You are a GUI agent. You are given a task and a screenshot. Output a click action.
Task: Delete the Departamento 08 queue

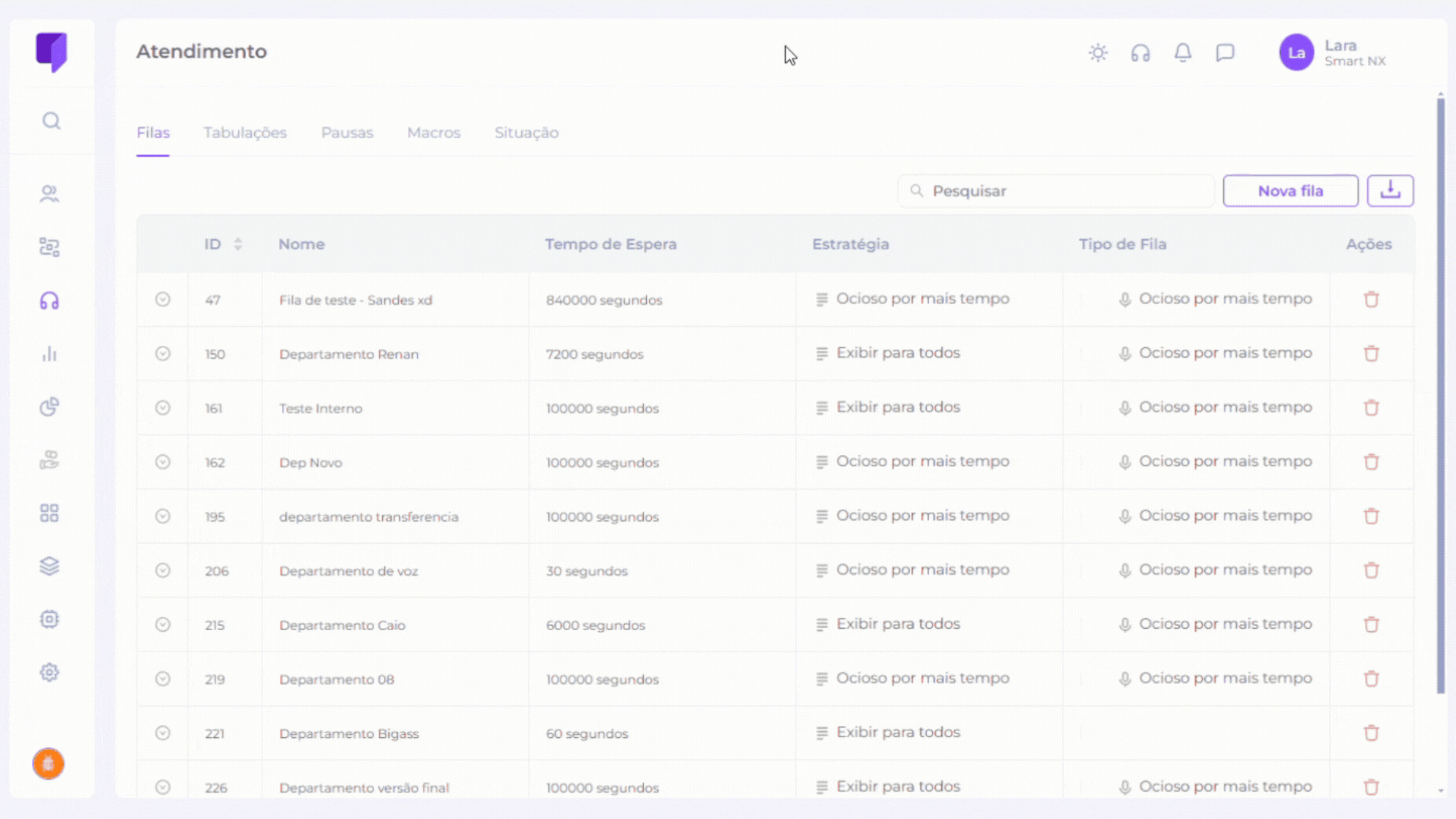pos(1371,679)
